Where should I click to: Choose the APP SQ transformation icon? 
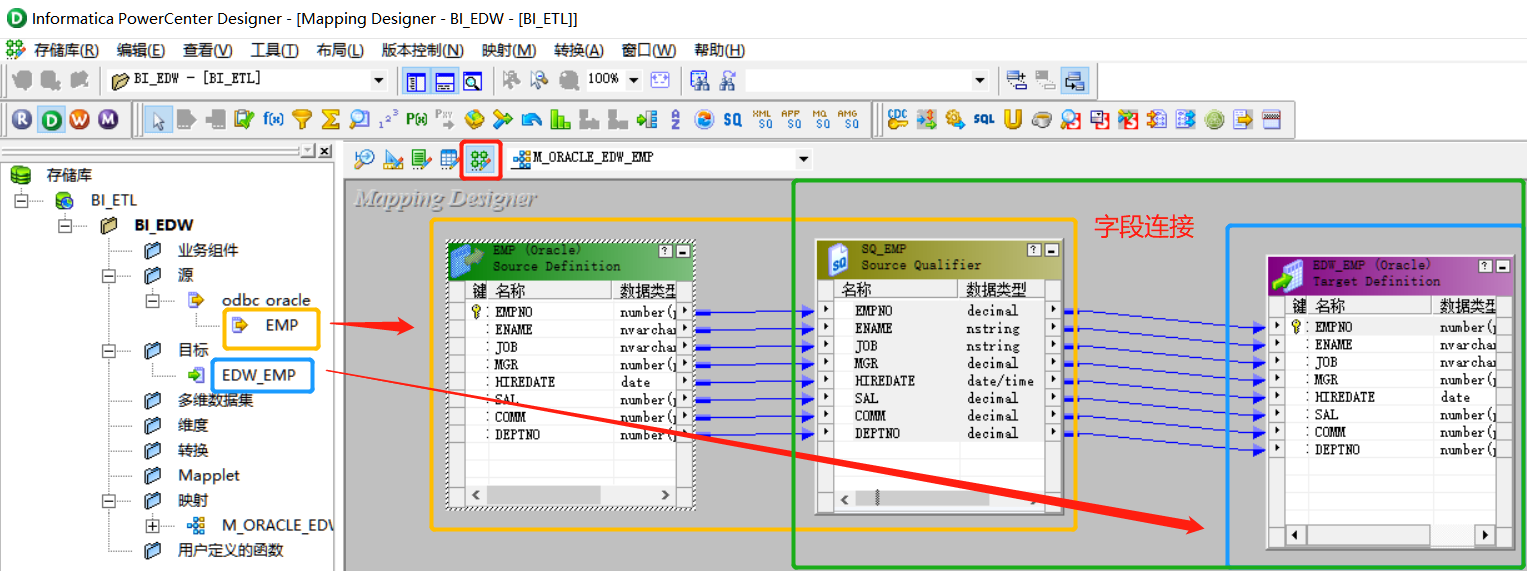tap(791, 120)
